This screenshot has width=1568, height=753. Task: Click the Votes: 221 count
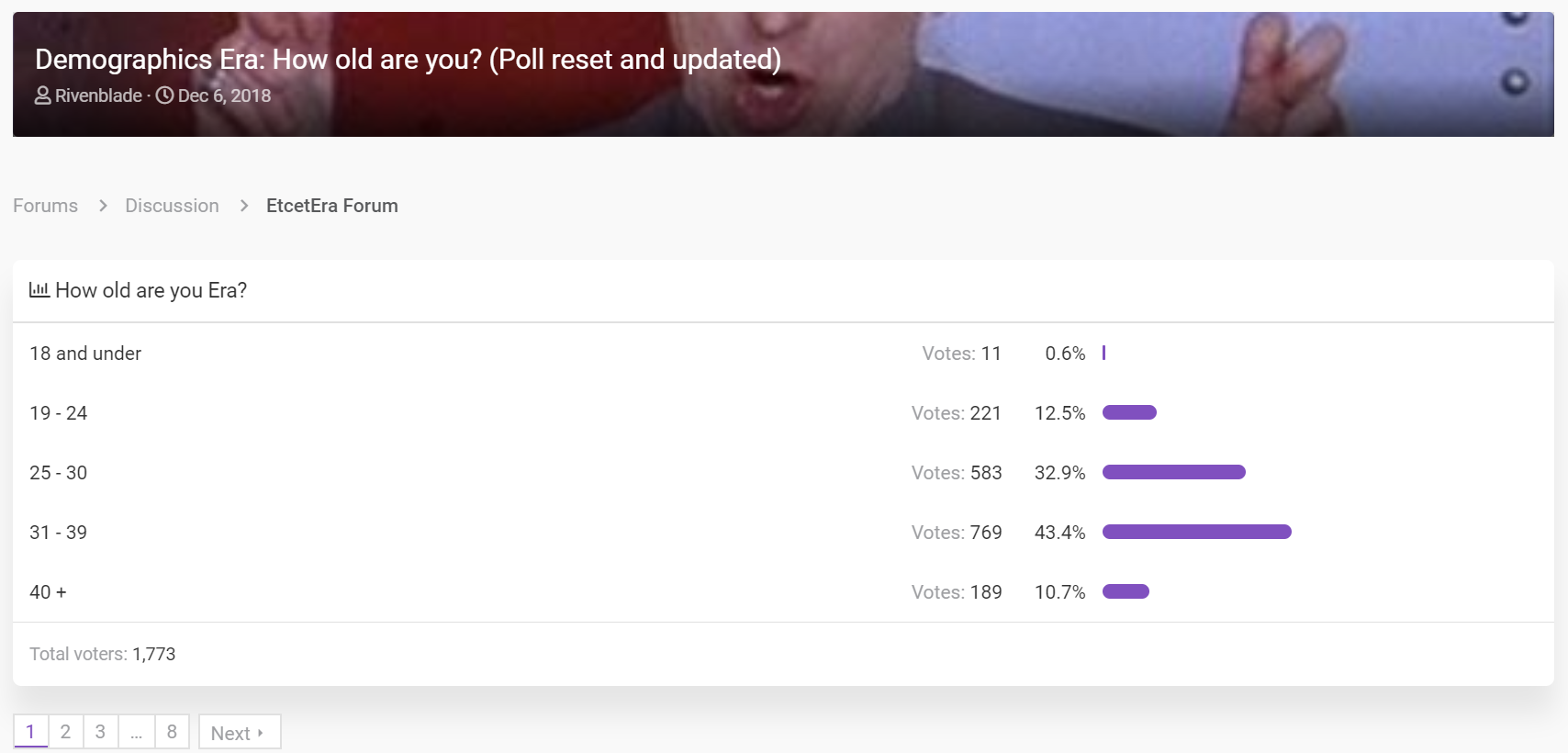(x=957, y=413)
